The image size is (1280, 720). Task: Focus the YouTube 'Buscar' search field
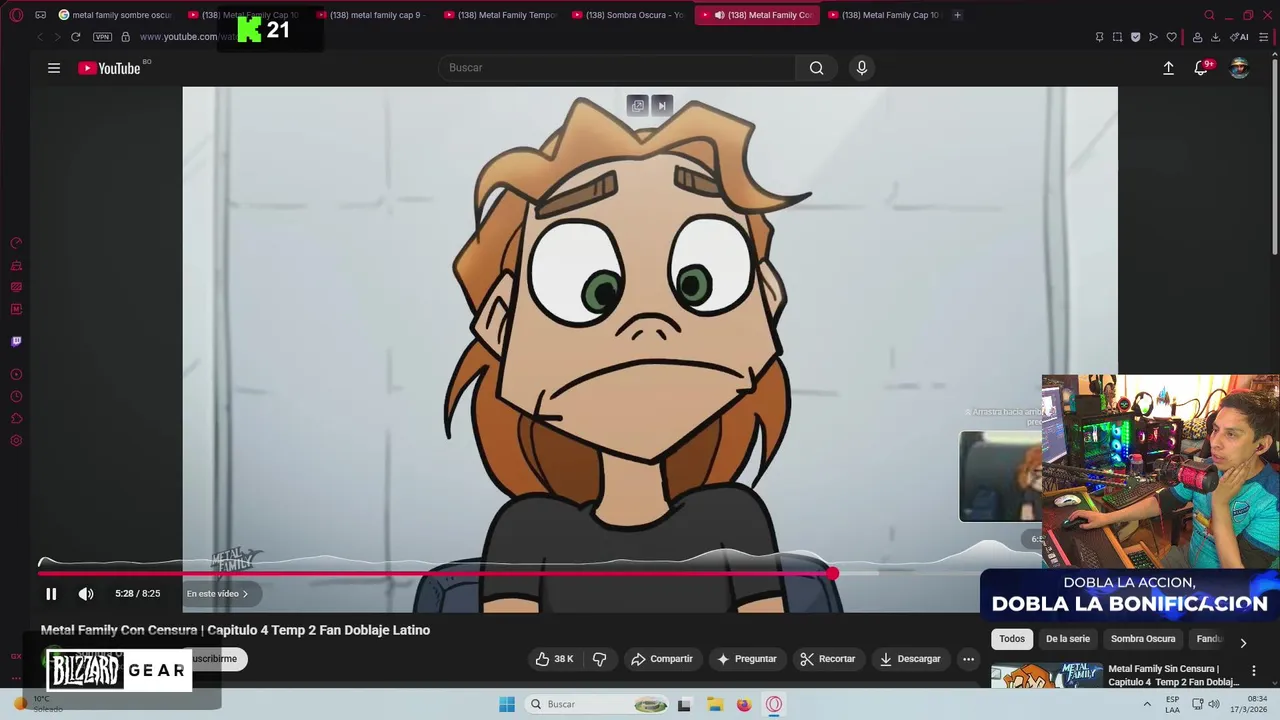click(617, 68)
